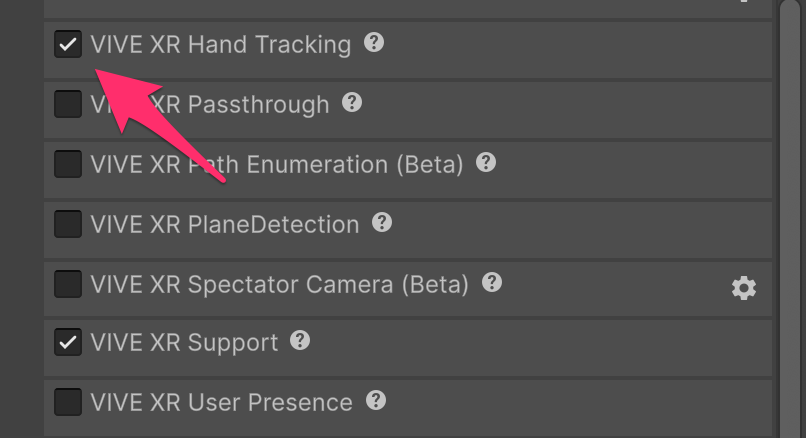Turn on VIVE XR User Presence
The image size is (806, 438).
(x=68, y=403)
